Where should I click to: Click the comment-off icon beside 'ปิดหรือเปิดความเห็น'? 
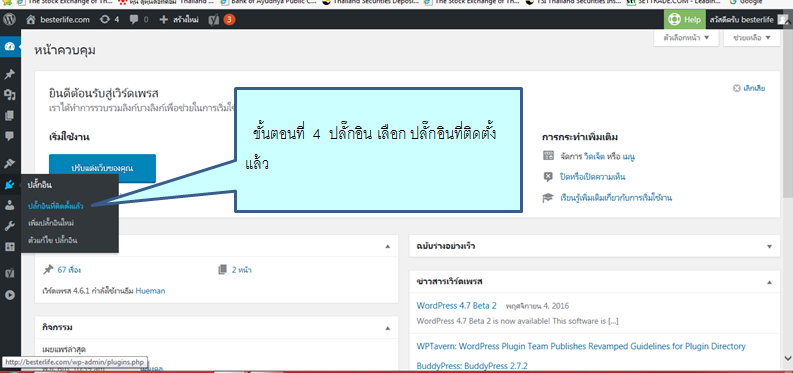click(548, 177)
